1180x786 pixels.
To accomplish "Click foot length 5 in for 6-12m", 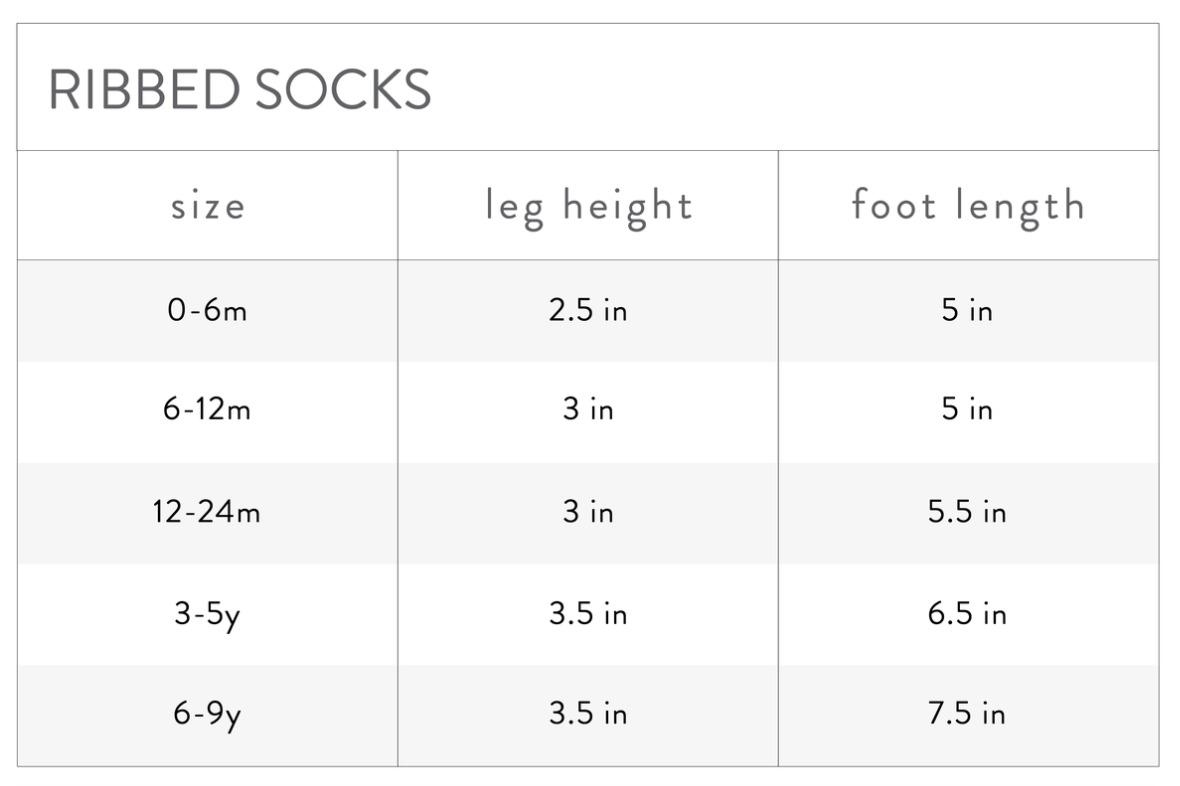I will click(968, 410).
